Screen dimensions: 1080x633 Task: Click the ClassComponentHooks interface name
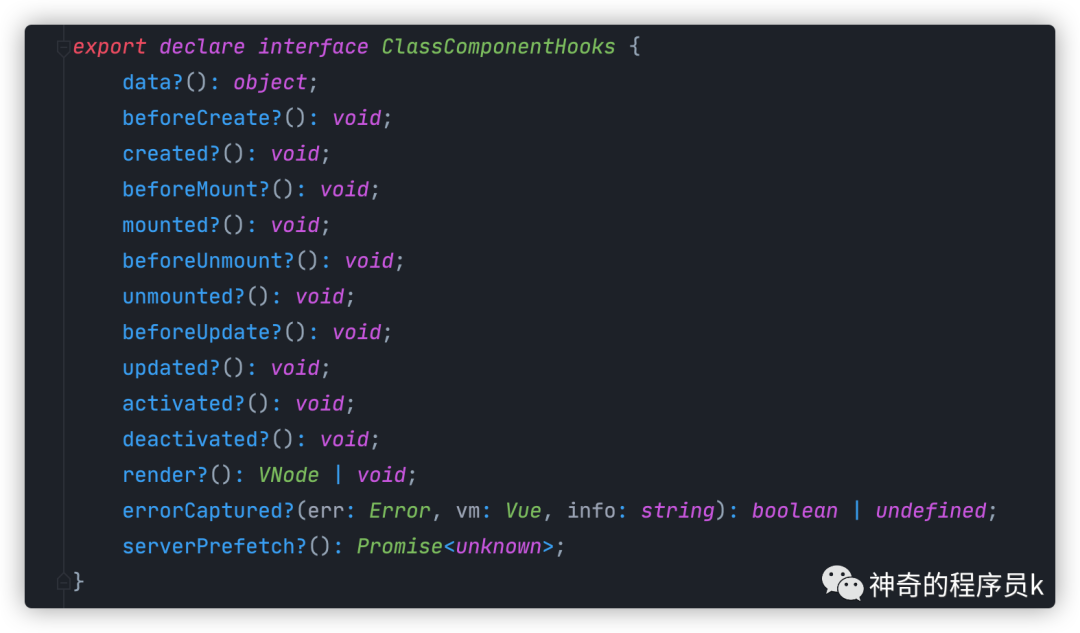click(498, 47)
